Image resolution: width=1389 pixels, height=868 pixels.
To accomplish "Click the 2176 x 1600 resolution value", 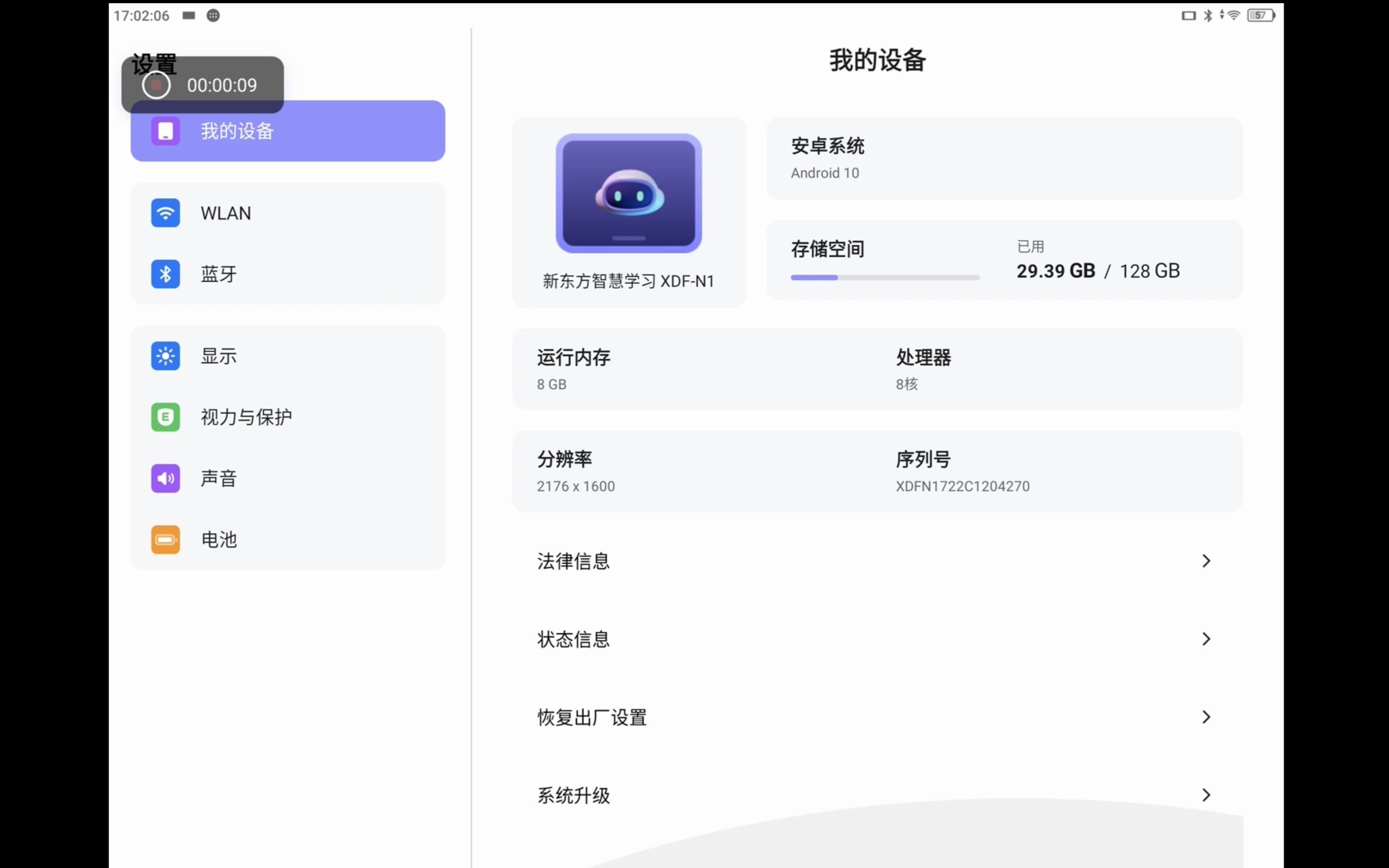I will pyautogui.click(x=576, y=486).
